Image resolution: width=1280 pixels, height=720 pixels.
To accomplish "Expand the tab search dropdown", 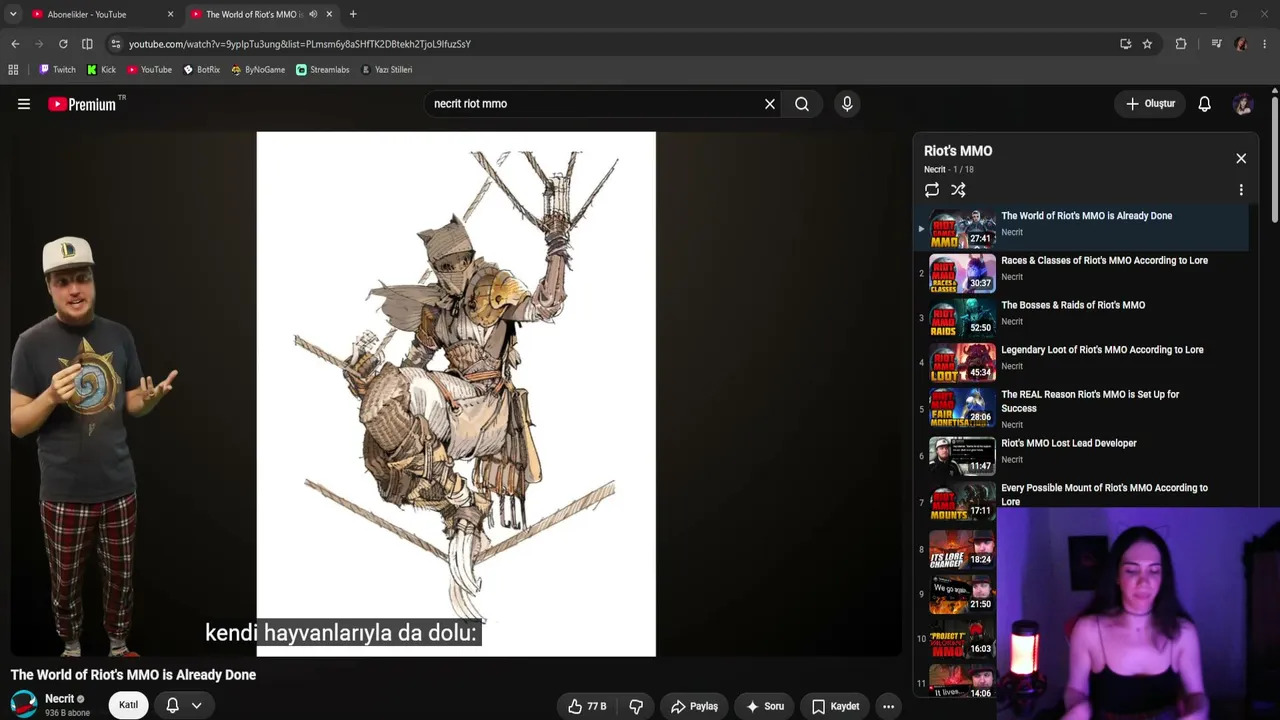I will click(13, 14).
